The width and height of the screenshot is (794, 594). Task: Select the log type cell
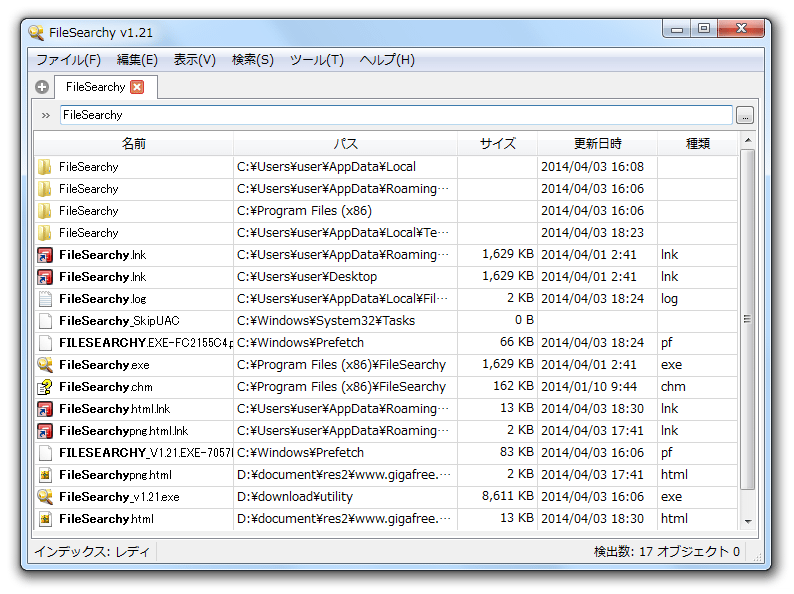tap(669, 299)
